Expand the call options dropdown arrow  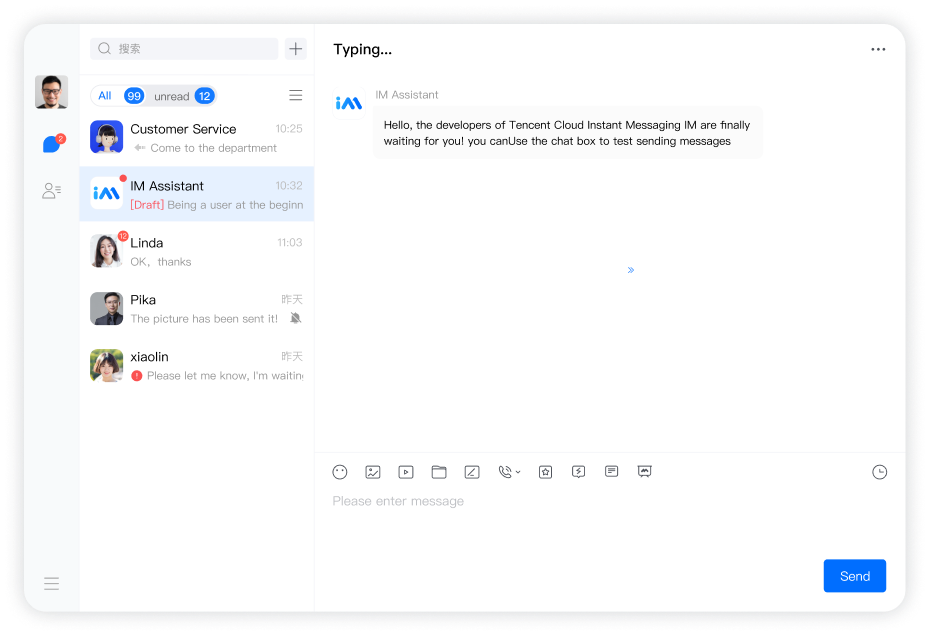[518, 472]
